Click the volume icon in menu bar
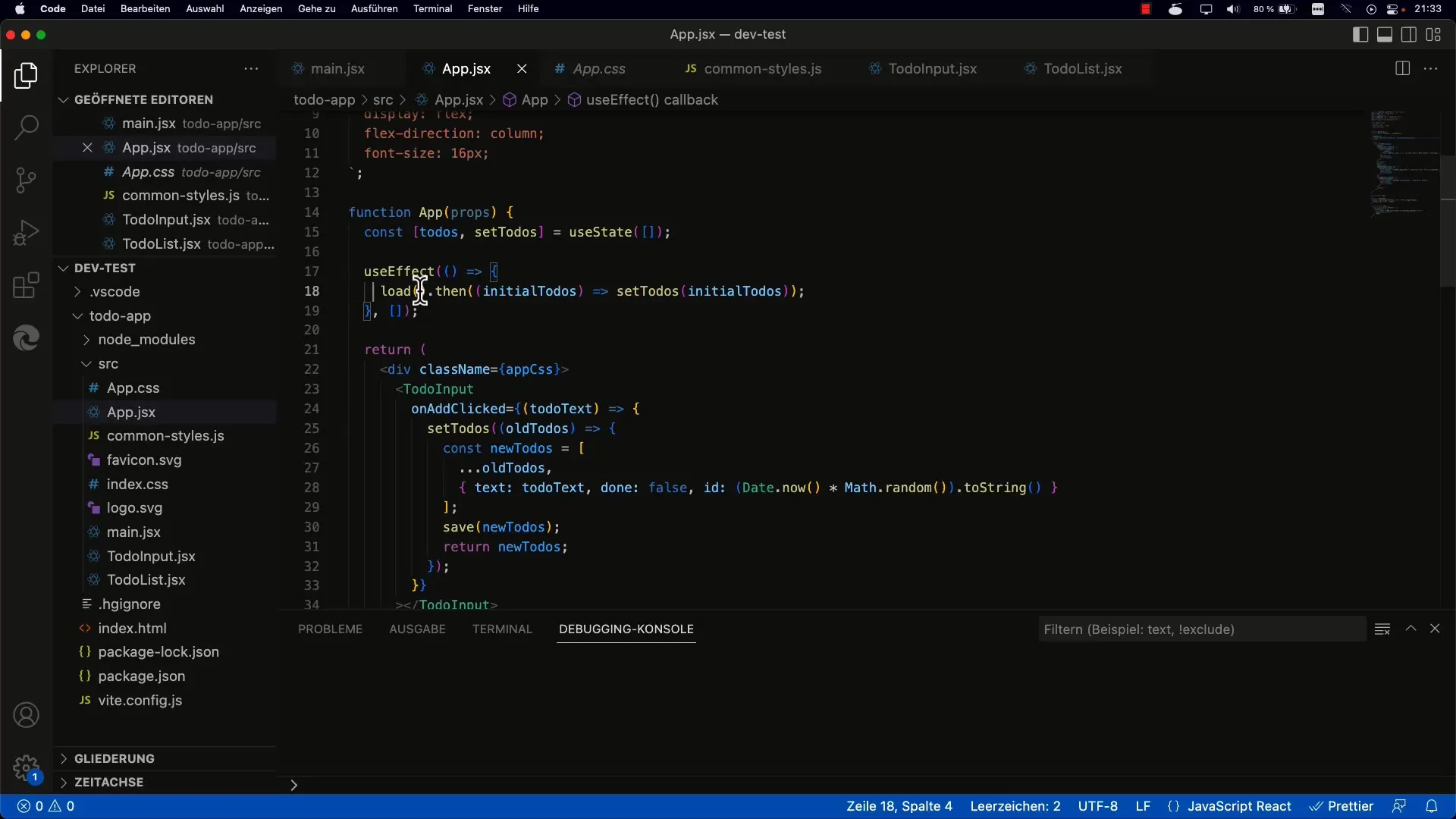The width and height of the screenshot is (1456, 819). pyautogui.click(x=1233, y=8)
